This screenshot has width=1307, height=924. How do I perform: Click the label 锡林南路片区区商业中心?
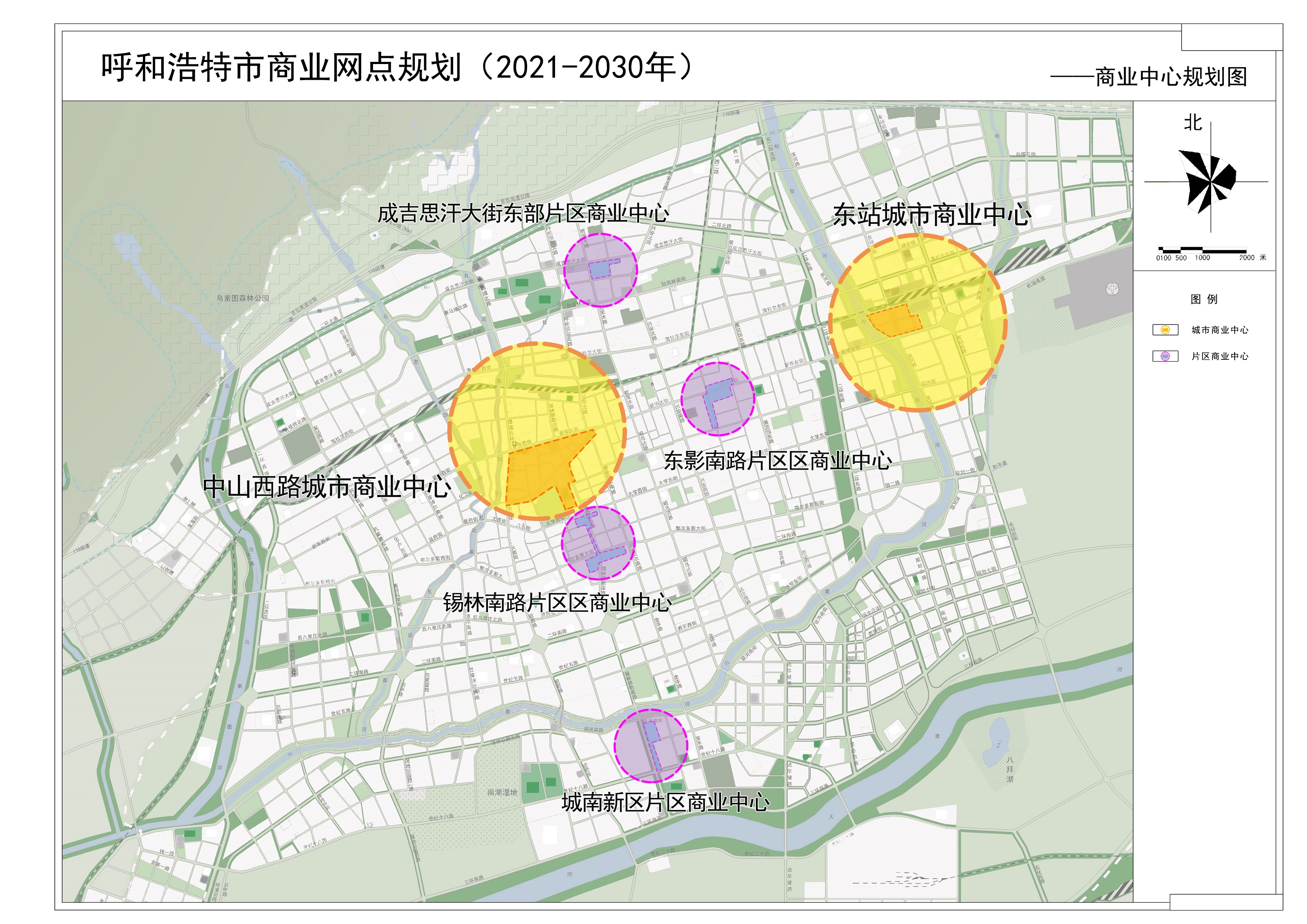557,602
